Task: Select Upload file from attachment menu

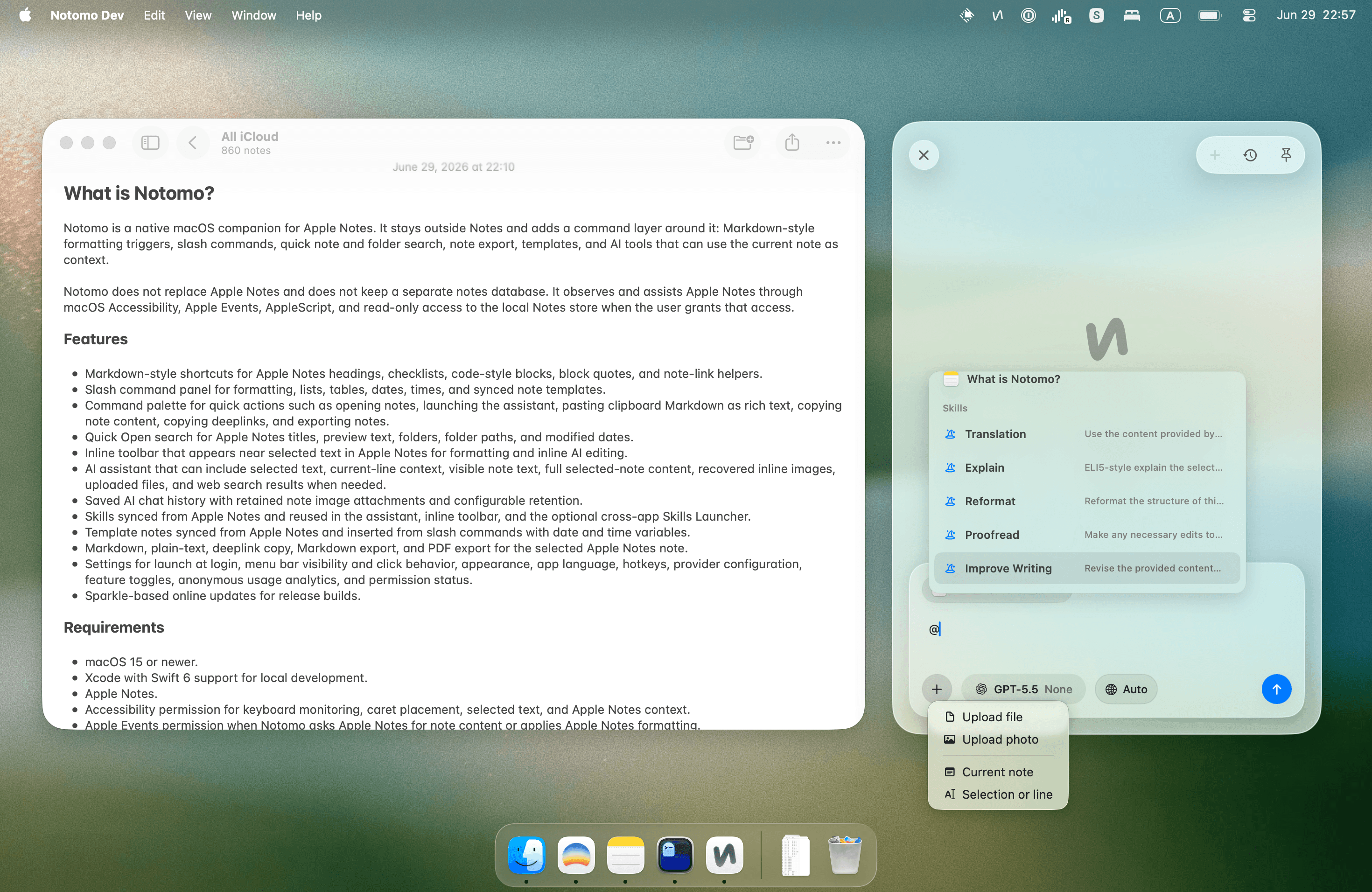Action: 998,717
